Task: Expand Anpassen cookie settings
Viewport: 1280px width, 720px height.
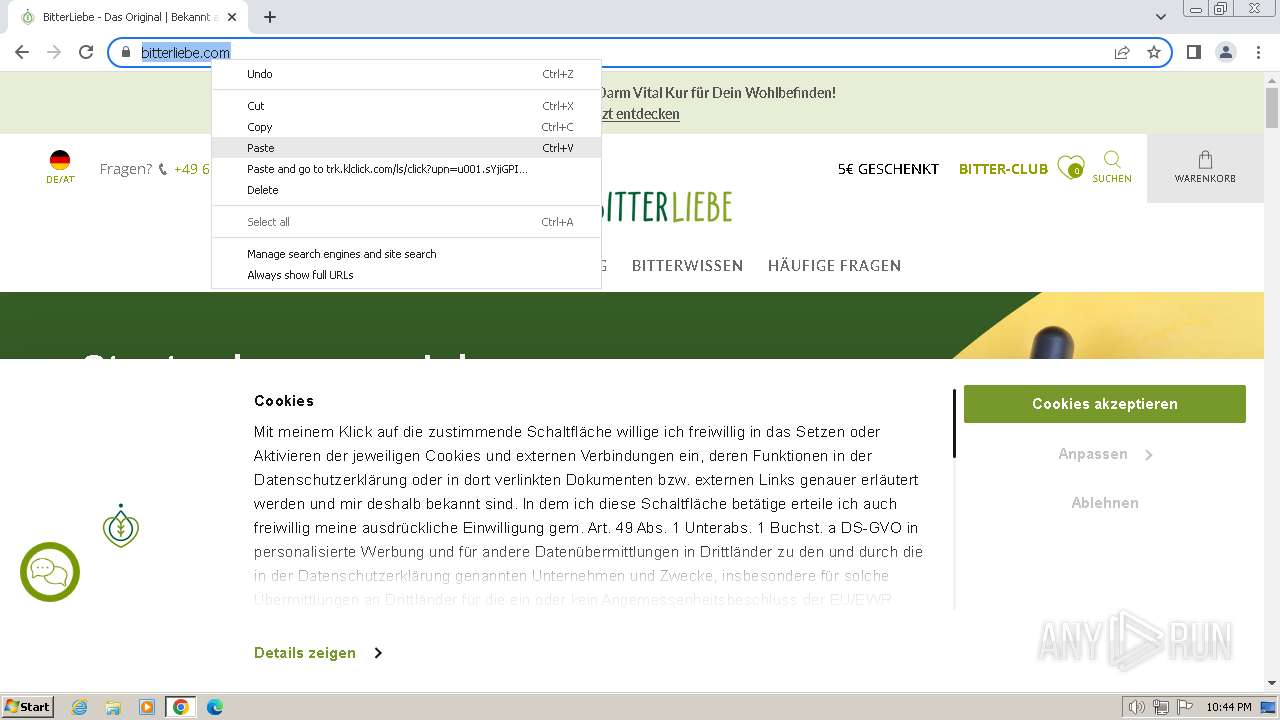Action: click(1105, 454)
